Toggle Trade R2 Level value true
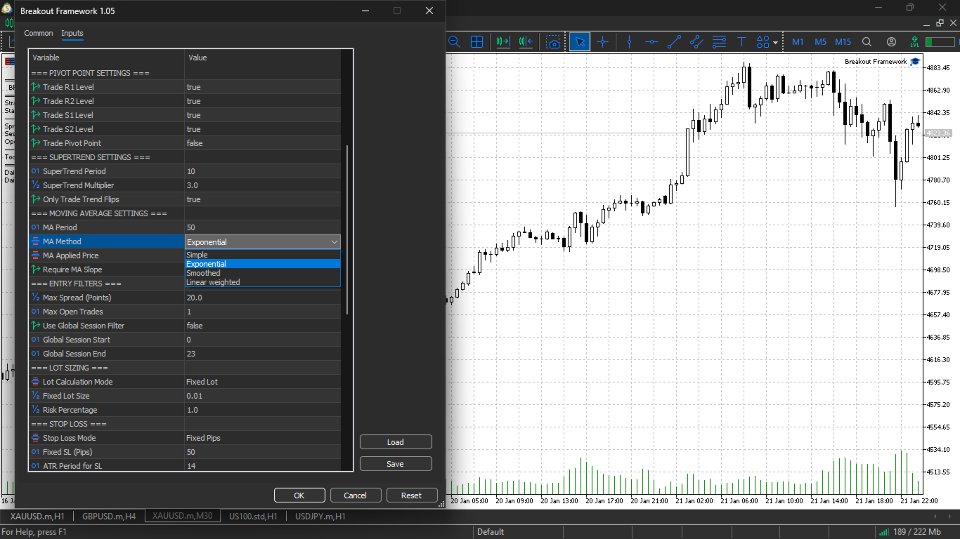Image resolution: width=960 pixels, height=539 pixels. click(262, 101)
